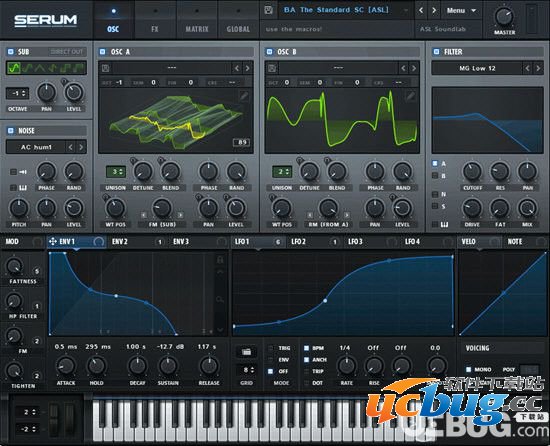Screen dimensions: 550x446
Task: Enable the LFO BPM sync checkbox
Action: tap(306, 348)
